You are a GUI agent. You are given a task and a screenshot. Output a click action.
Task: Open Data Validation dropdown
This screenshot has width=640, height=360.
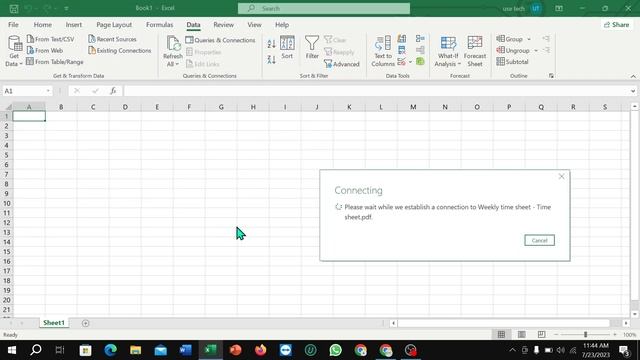(x=410, y=62)
